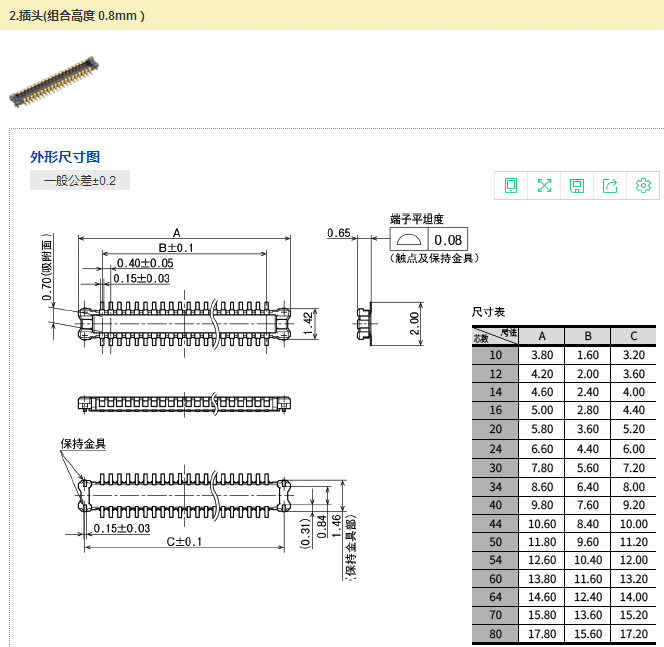This screenshot has width=664, height=647.
Task: Select column header B in dimension table
Action: (588, 336)
